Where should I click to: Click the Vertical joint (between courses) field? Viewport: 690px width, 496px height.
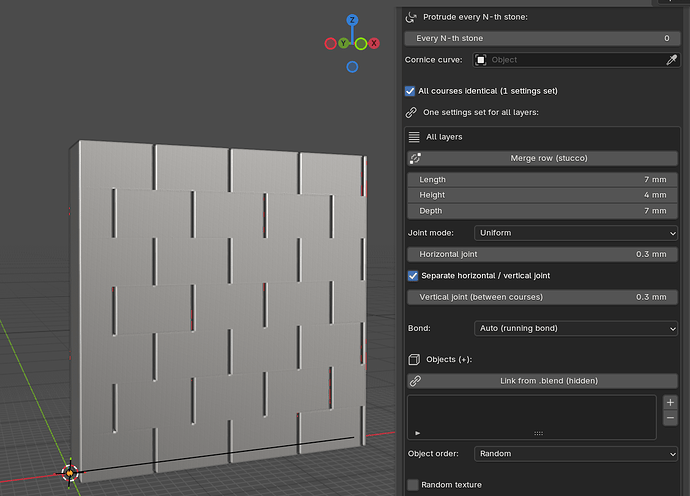(x=543, y=297)
